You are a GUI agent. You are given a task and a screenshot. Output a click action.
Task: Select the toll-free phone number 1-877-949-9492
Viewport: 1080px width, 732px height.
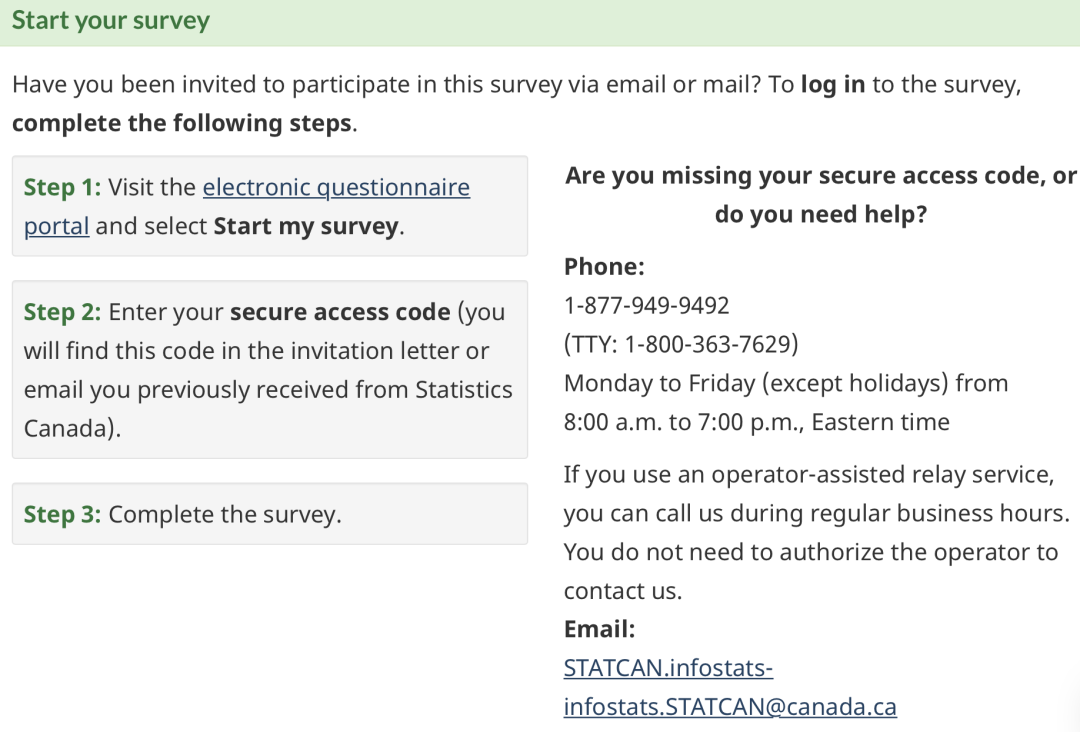(646, 305)
